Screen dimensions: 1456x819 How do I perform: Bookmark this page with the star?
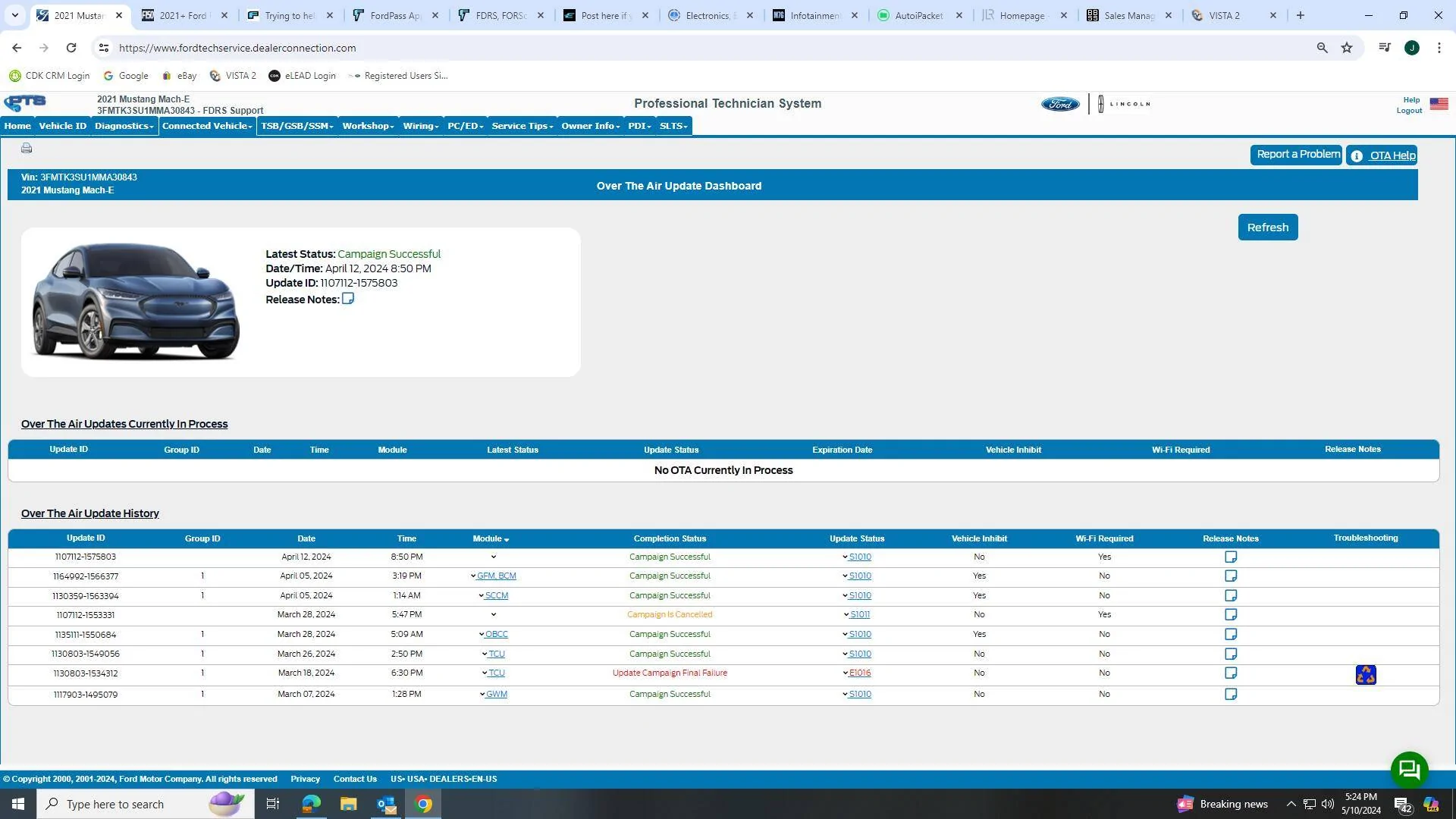point(1347,48)
